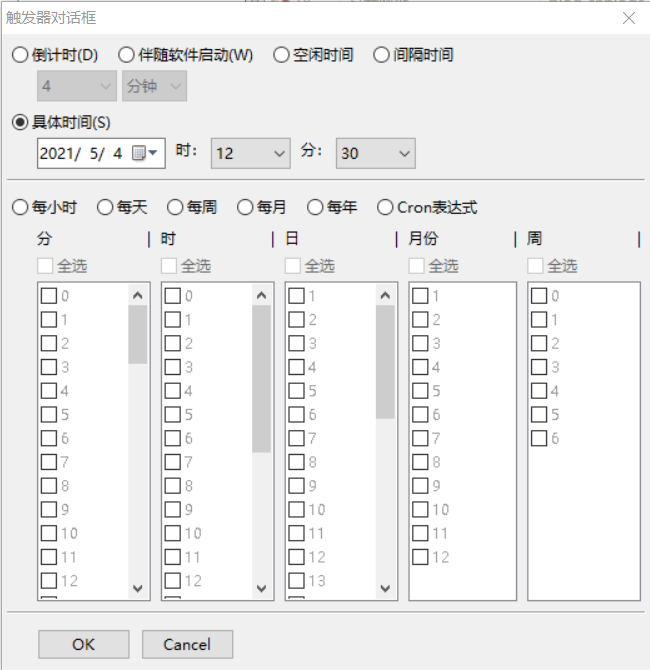Image resolution: width=650 pixels, height=670 pixels.
Task: Tick checkbox 6 in the 月份 list
Action: coord(420,414)
